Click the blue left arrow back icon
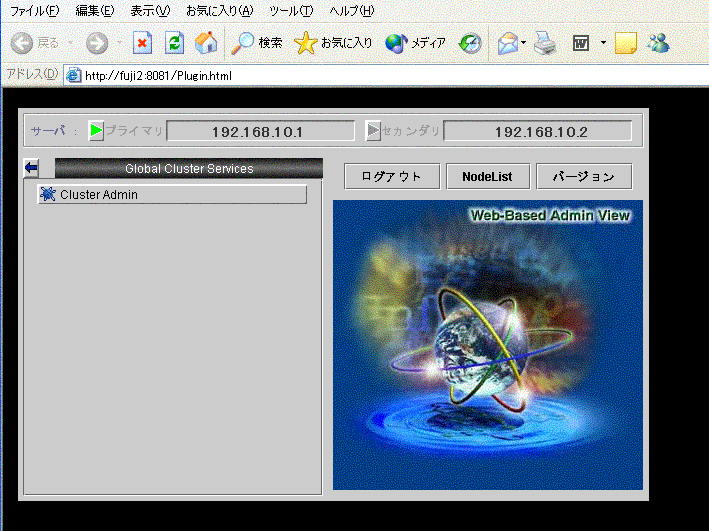This screenshot has width=709, height=531. 31,168
